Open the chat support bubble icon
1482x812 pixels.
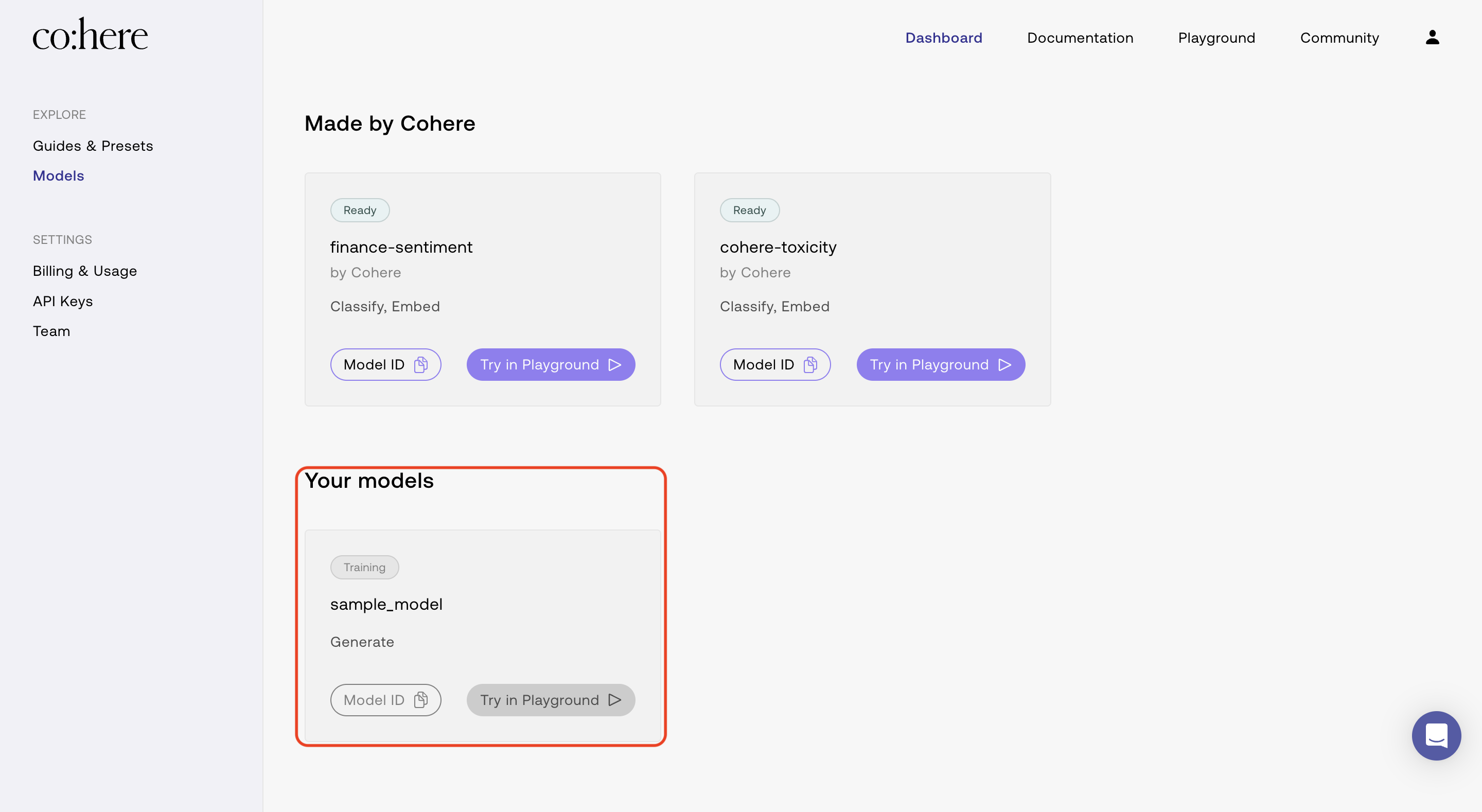[1436, 735]
